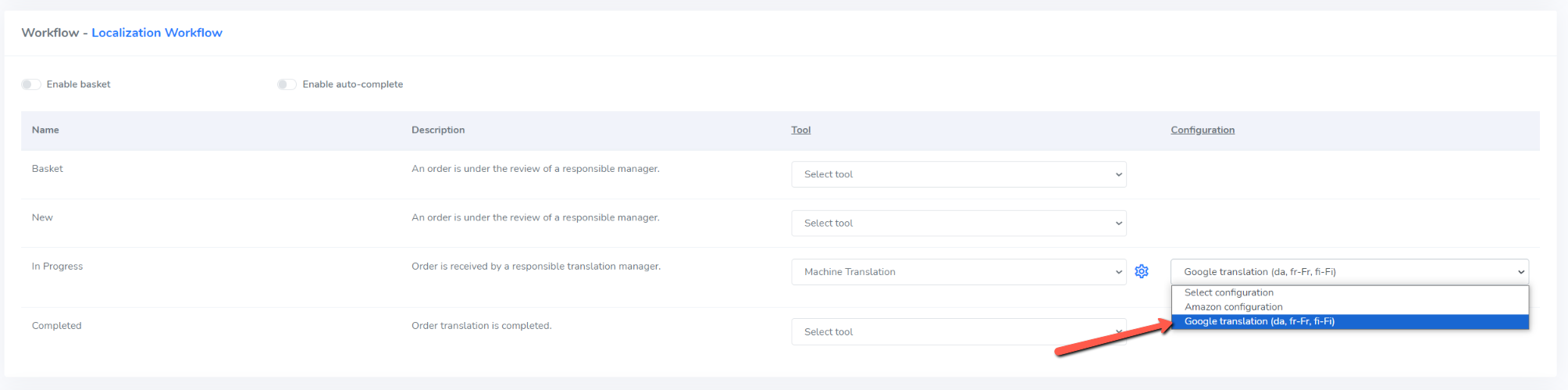Select the New row name
1568x390 pixels.
(x=42, y=217)
